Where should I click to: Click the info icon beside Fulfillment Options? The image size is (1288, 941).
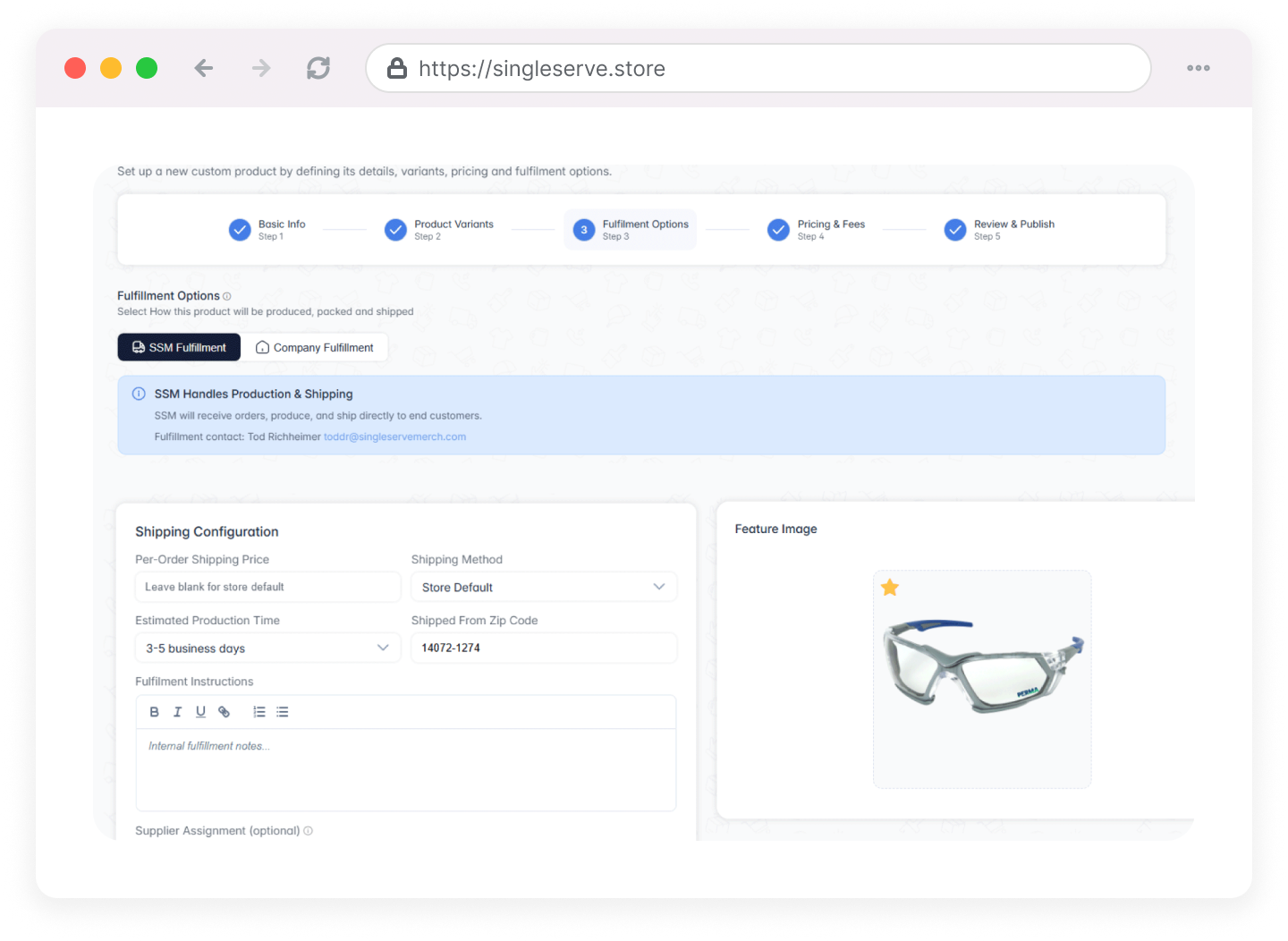click(x=227, y=296)
